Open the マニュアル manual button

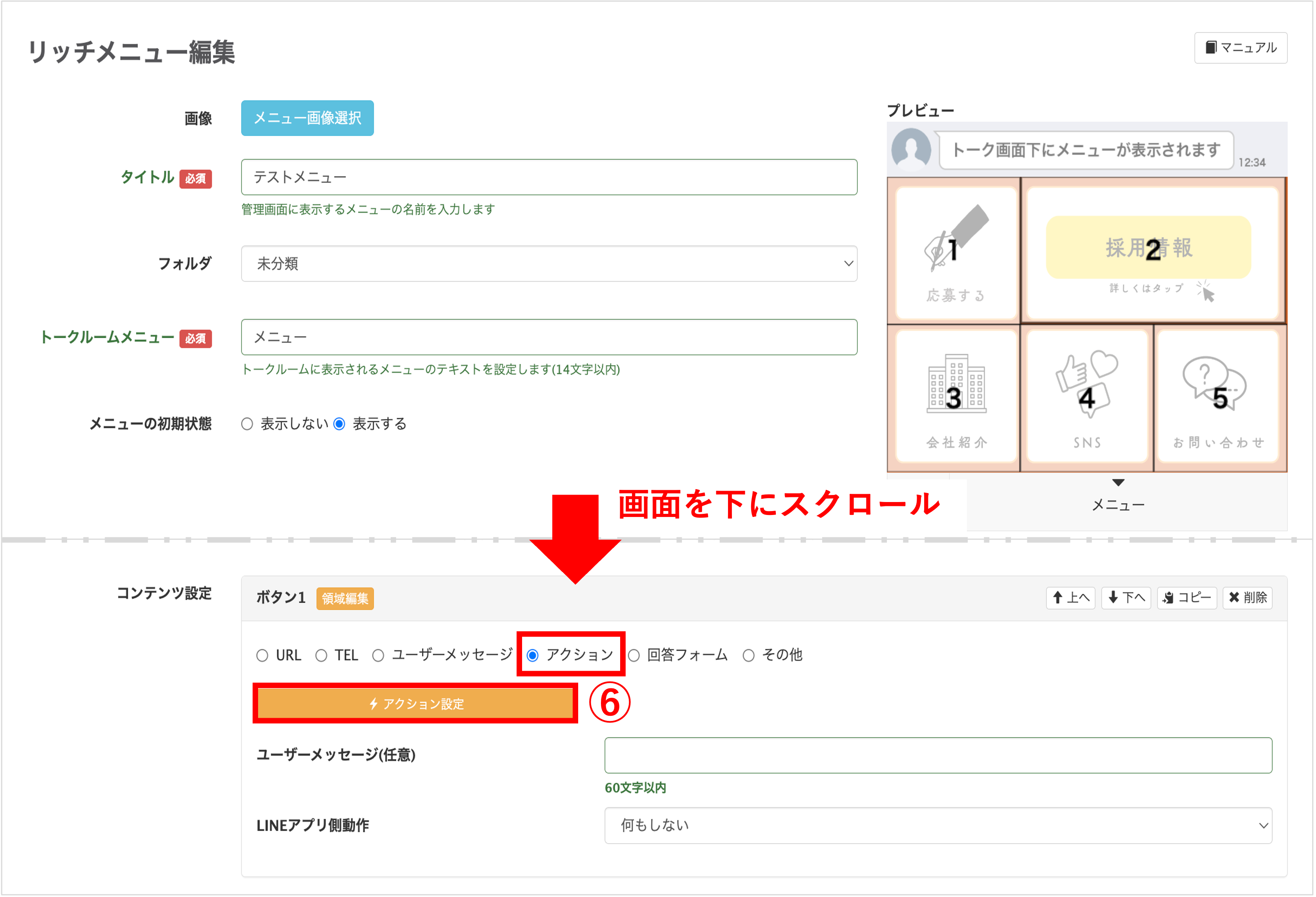tap(1241, 47)
